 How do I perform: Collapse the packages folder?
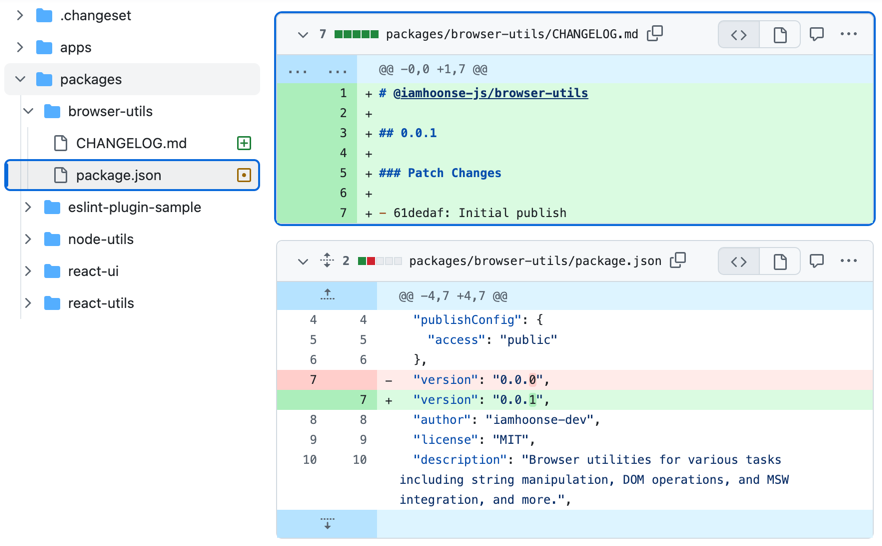[20, 79]
